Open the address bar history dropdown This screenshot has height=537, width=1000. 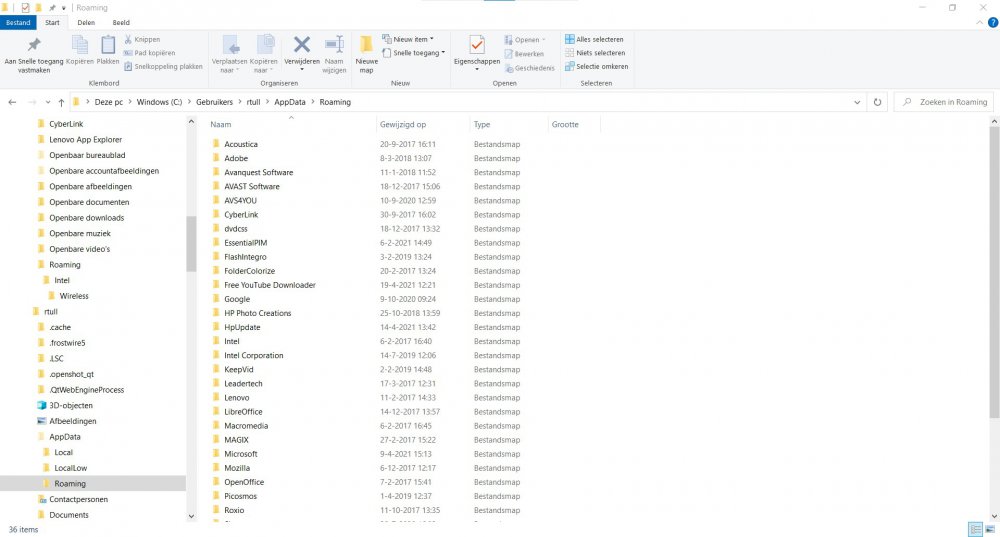pos(858,102)
